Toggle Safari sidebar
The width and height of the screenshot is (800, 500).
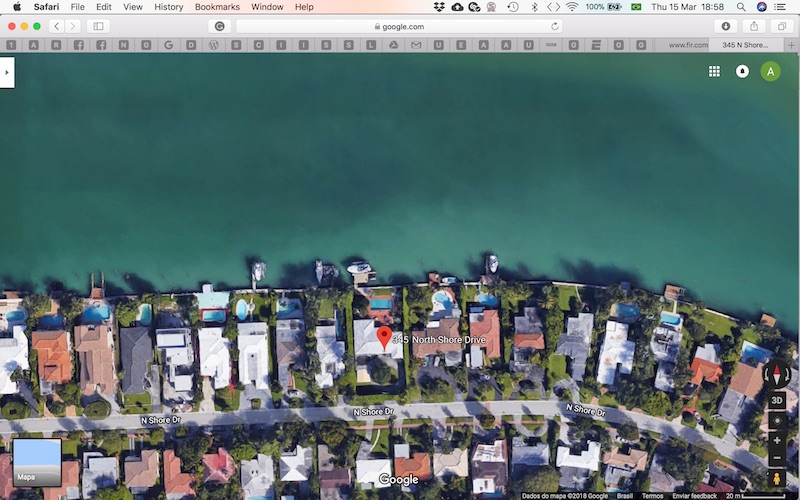98,26
